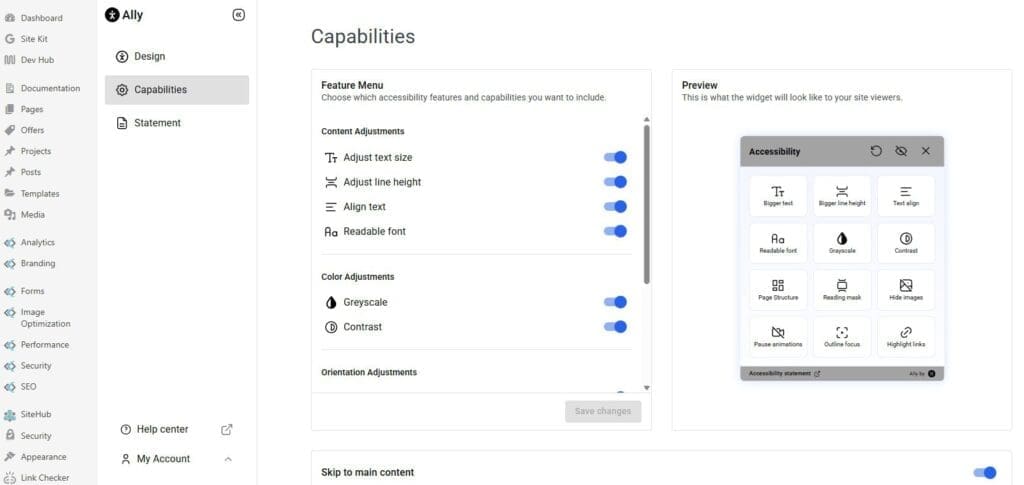Toggle Adjust text size switch
The height and width of the screenshot is (485, 1024).
pyautogui.click(x=615, y=157)
